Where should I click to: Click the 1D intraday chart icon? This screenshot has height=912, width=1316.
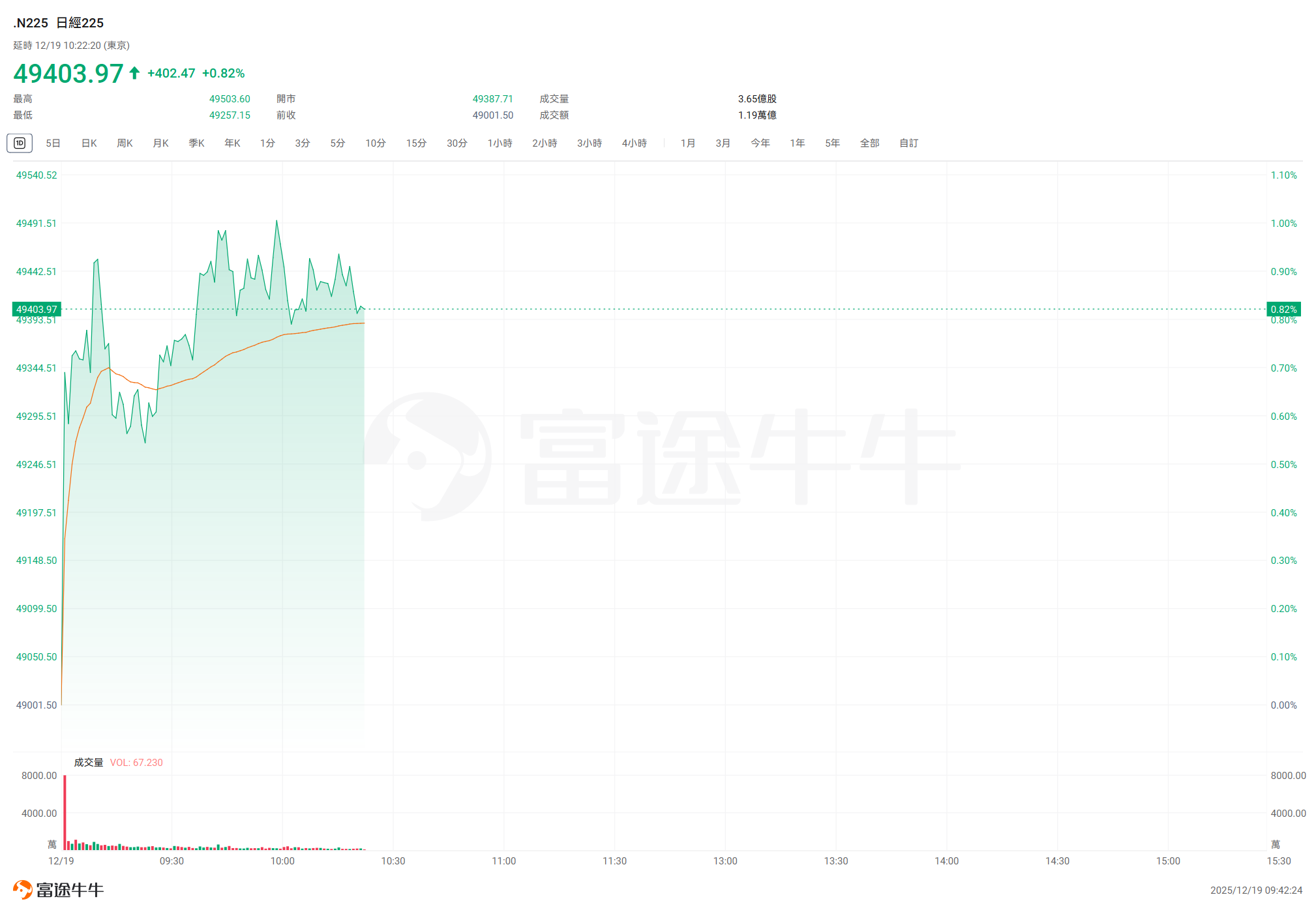(x=20, y=143)
